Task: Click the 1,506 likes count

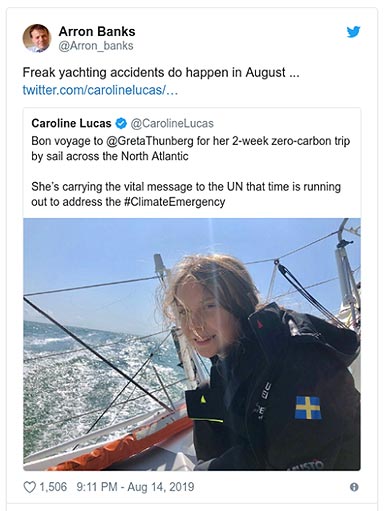Action: tap(53, 487)
